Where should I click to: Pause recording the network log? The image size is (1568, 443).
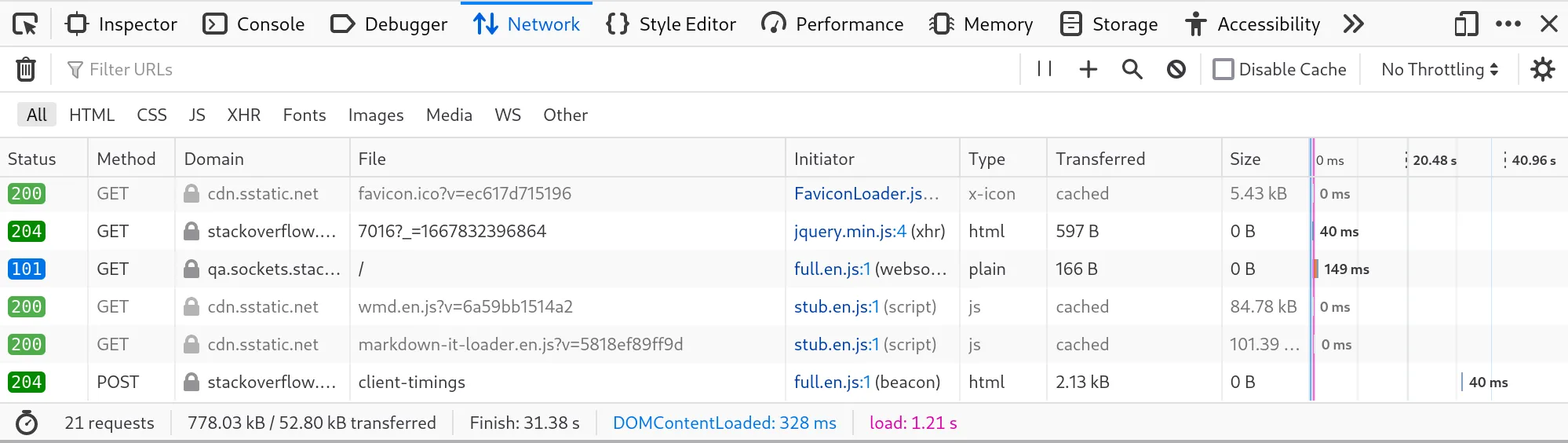(1044, 69)
